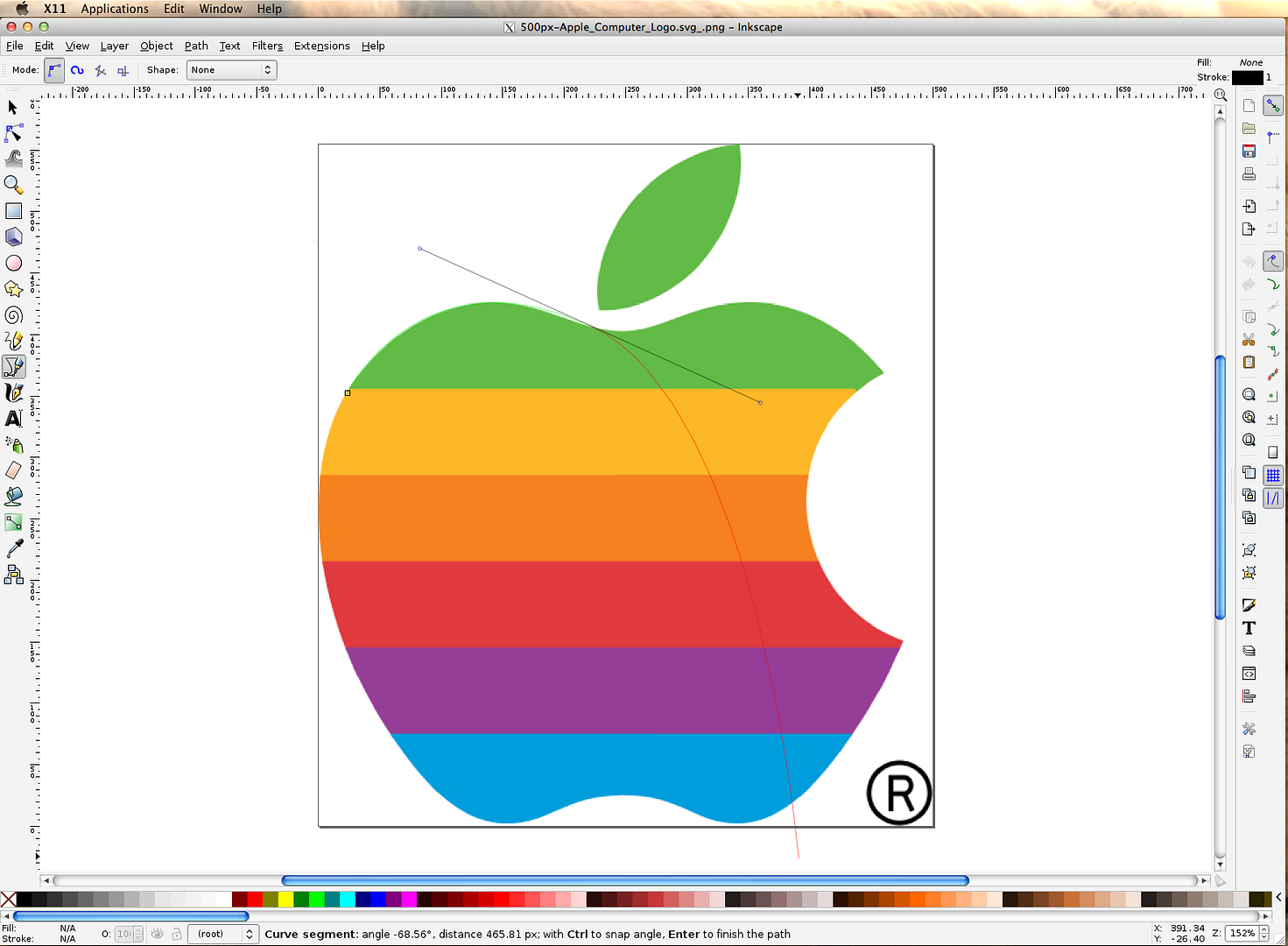The image size is (1288, 946).
Task: Select the Node editing tool
Action: pos(13,133)
